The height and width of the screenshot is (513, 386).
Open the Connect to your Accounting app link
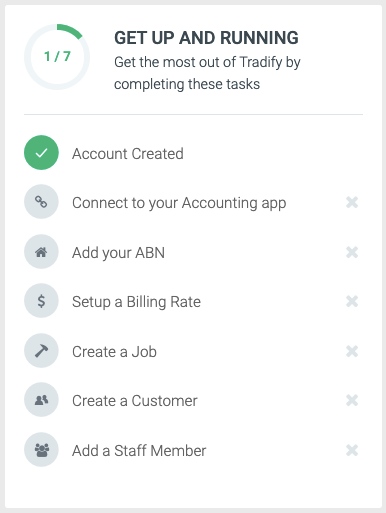click(x=179, y=203)
